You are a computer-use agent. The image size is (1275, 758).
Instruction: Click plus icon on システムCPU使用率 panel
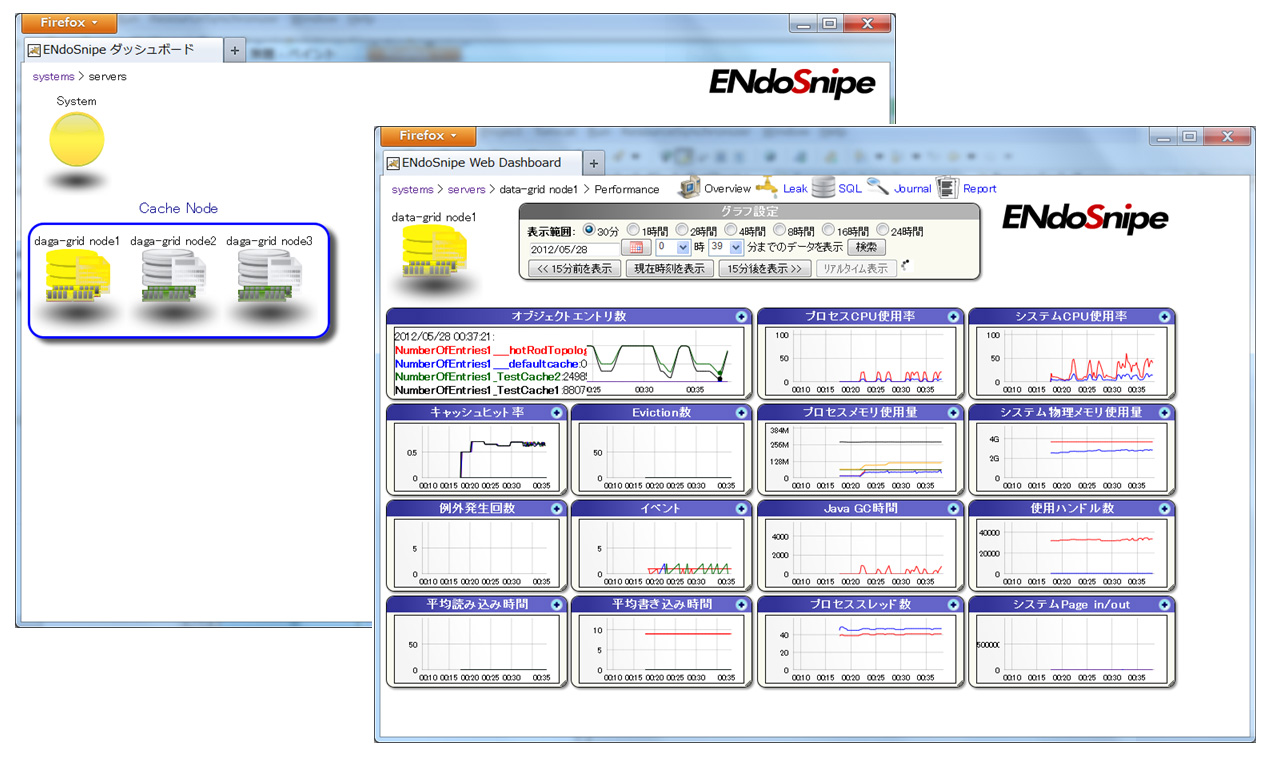coord(1165,316)
